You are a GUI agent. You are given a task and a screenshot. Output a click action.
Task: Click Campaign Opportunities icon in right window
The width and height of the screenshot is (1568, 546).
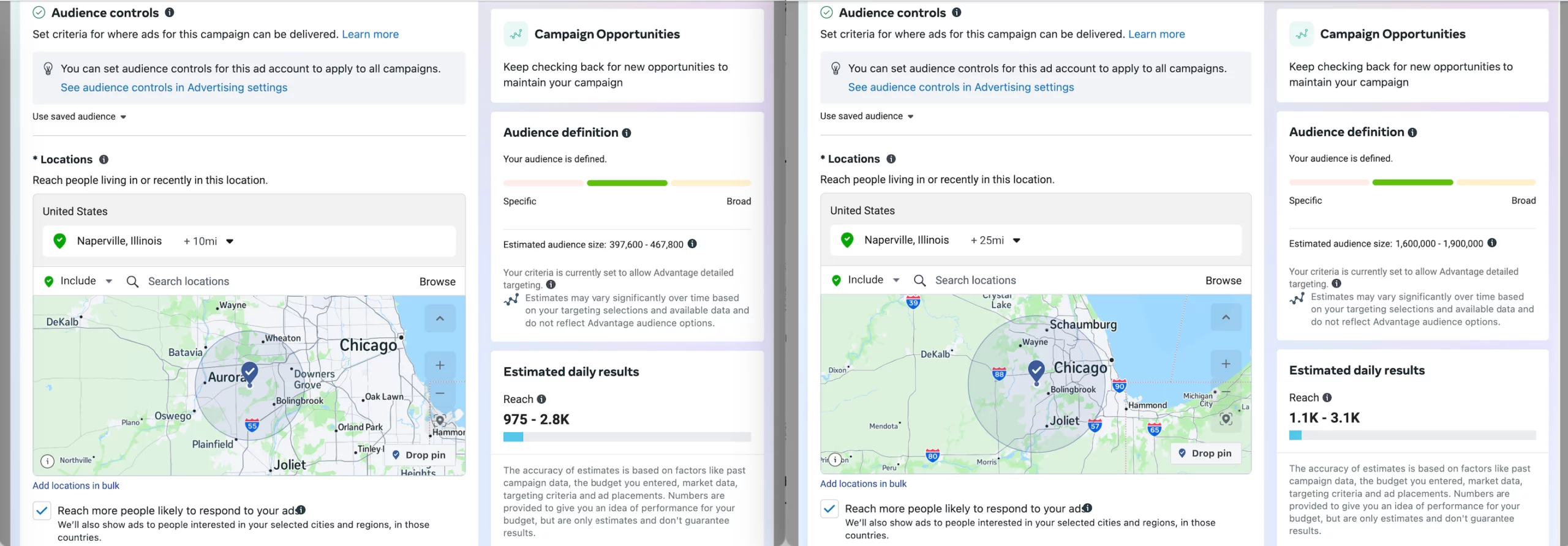pyautogui.click(x=1302, y=34)
